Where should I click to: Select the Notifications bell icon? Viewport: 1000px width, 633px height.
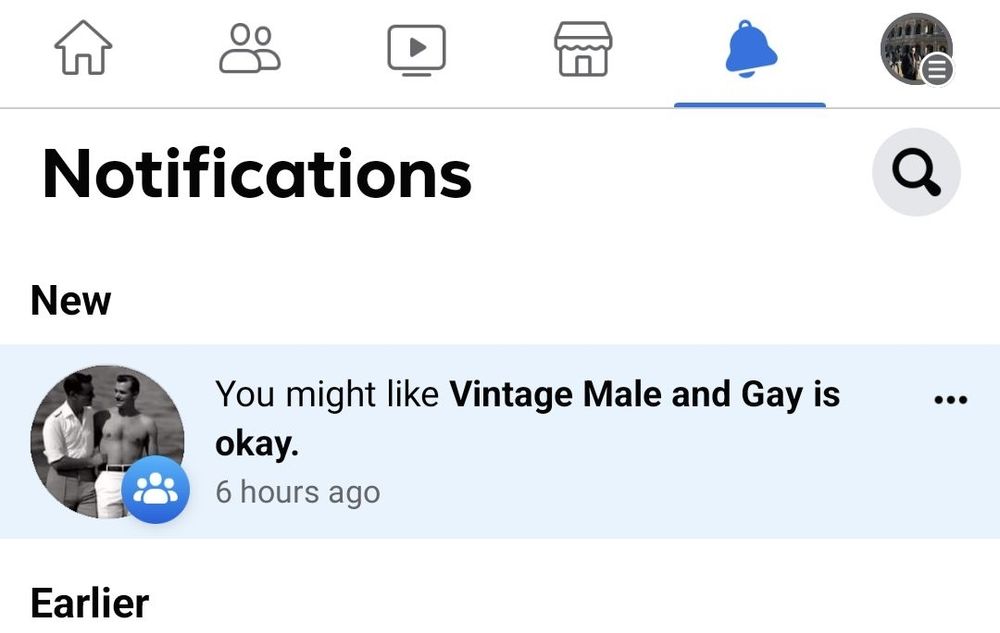point(751,48)
